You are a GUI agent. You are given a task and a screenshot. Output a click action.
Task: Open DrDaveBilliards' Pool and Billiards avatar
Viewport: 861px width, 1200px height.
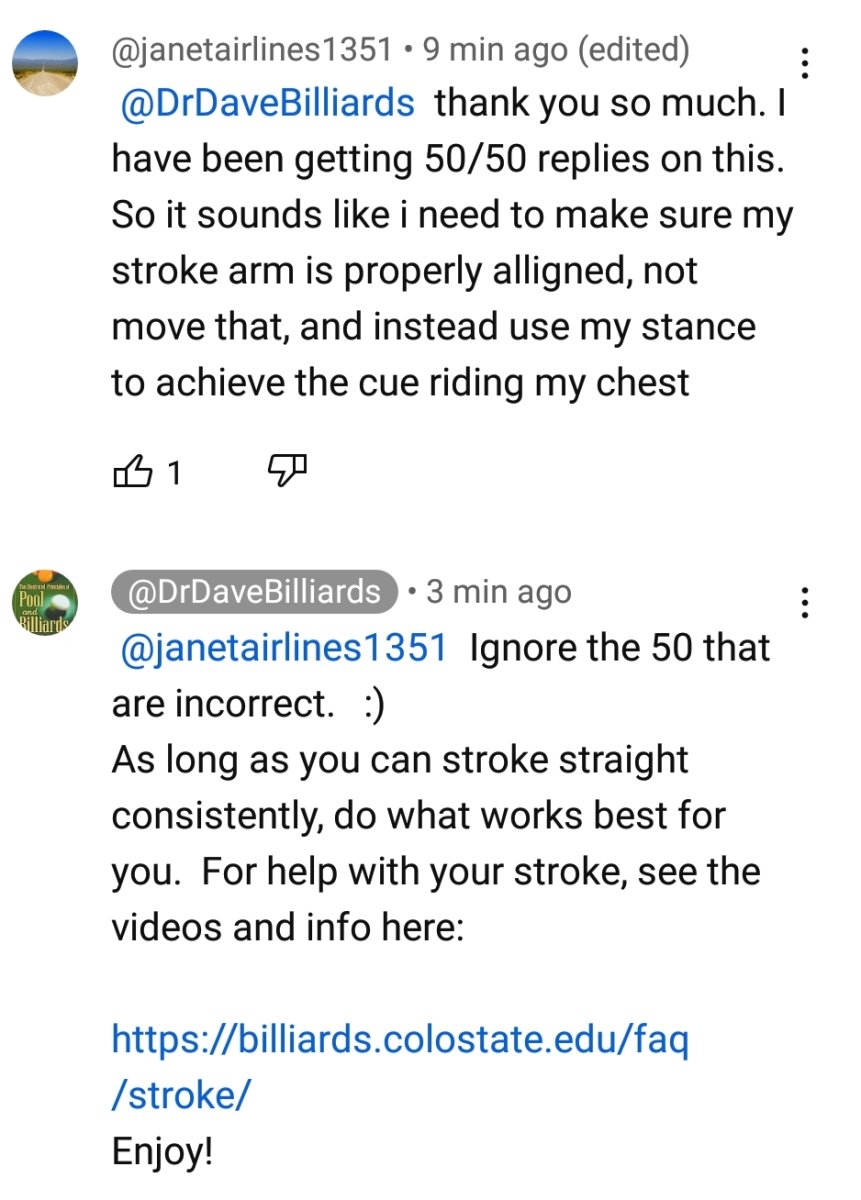tap(45, 602)
